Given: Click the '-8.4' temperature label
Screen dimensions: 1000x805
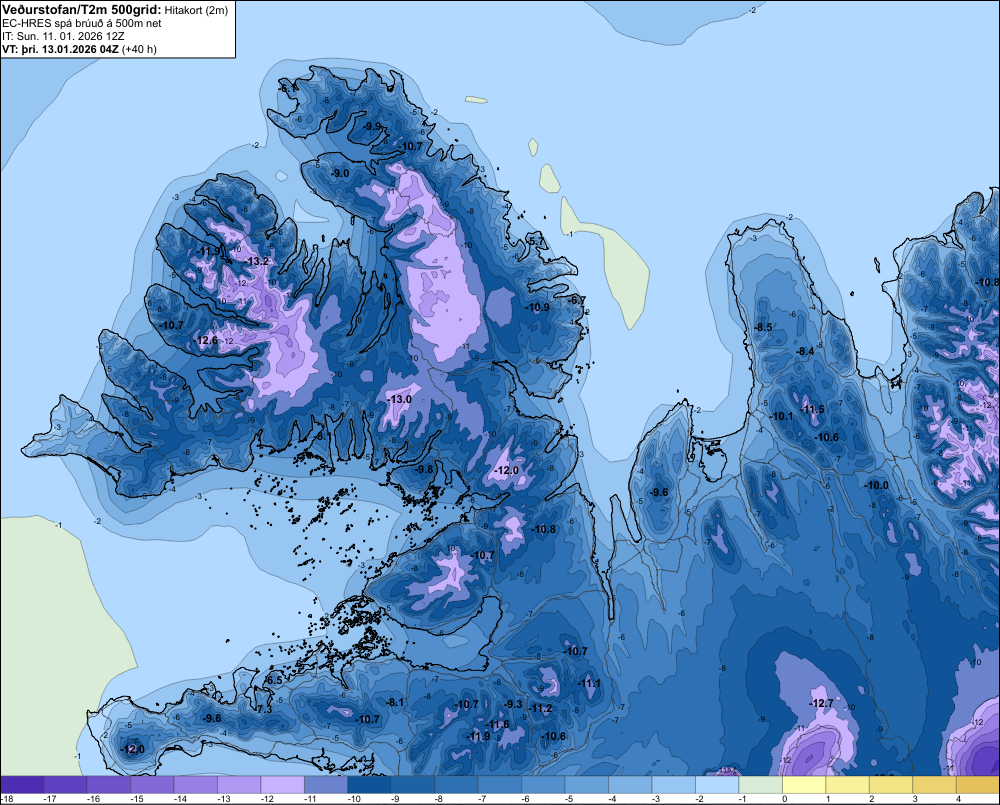Looking at the screenshot, I should pos(805,351).
